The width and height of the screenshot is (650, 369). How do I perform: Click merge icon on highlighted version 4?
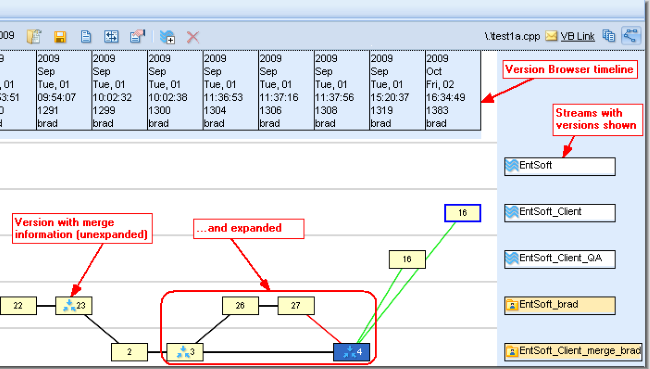pyautogui.click(x=349, y=352)
